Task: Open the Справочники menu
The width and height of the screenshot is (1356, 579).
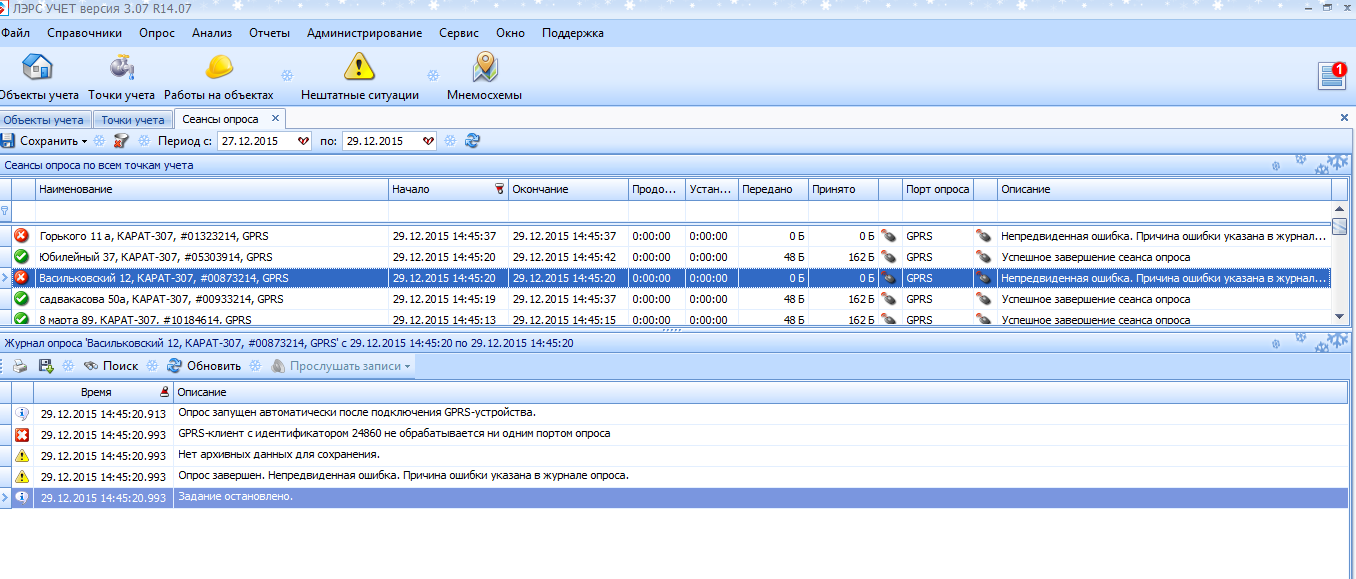Action: (85, 33)
